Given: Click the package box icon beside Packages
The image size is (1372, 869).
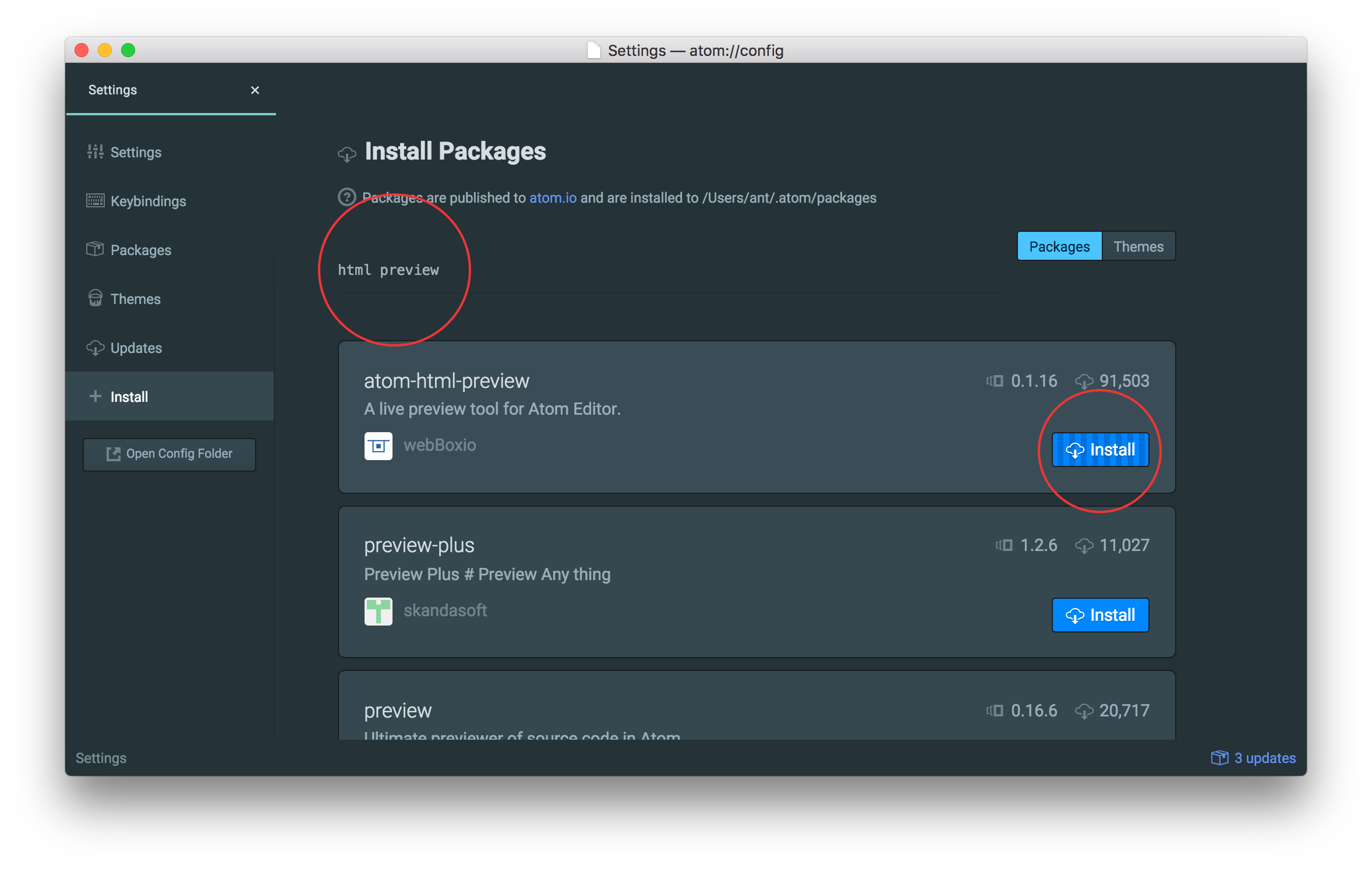Looking at the screenshot, I should click(x=95, y=249).
